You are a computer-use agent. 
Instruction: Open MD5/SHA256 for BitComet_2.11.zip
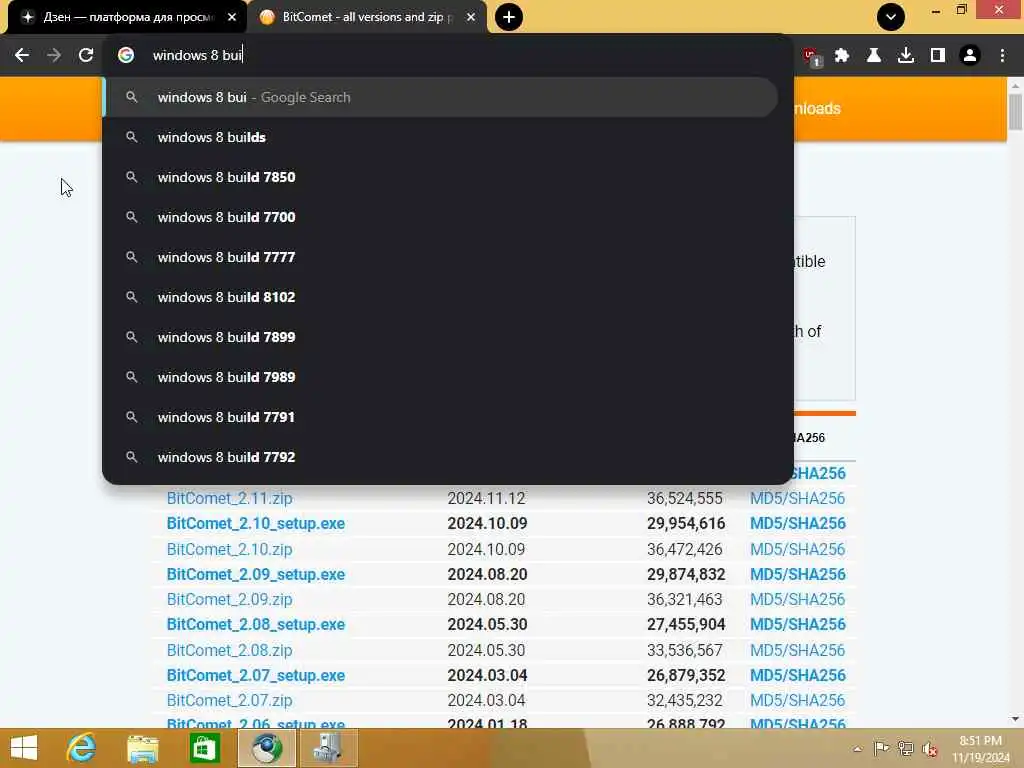(797, 498)
